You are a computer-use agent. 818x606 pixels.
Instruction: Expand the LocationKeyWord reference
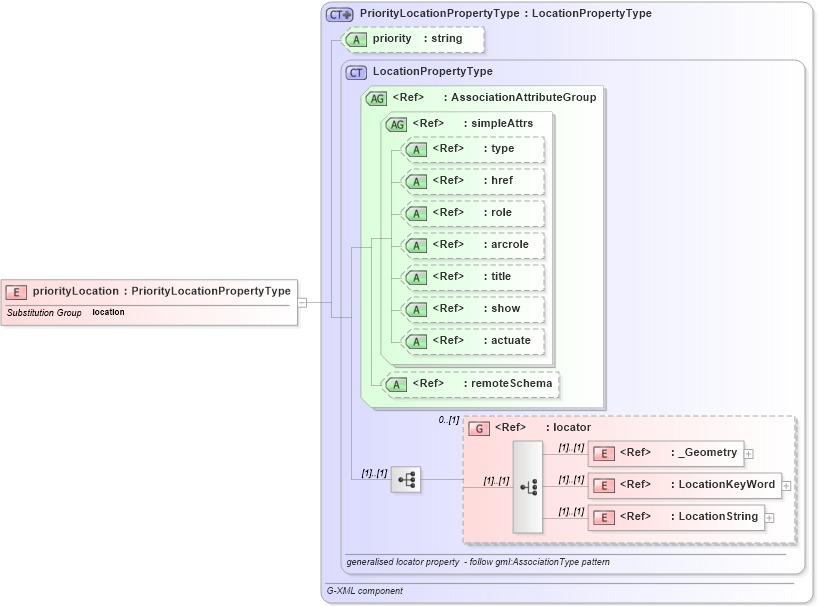(786, 485)
